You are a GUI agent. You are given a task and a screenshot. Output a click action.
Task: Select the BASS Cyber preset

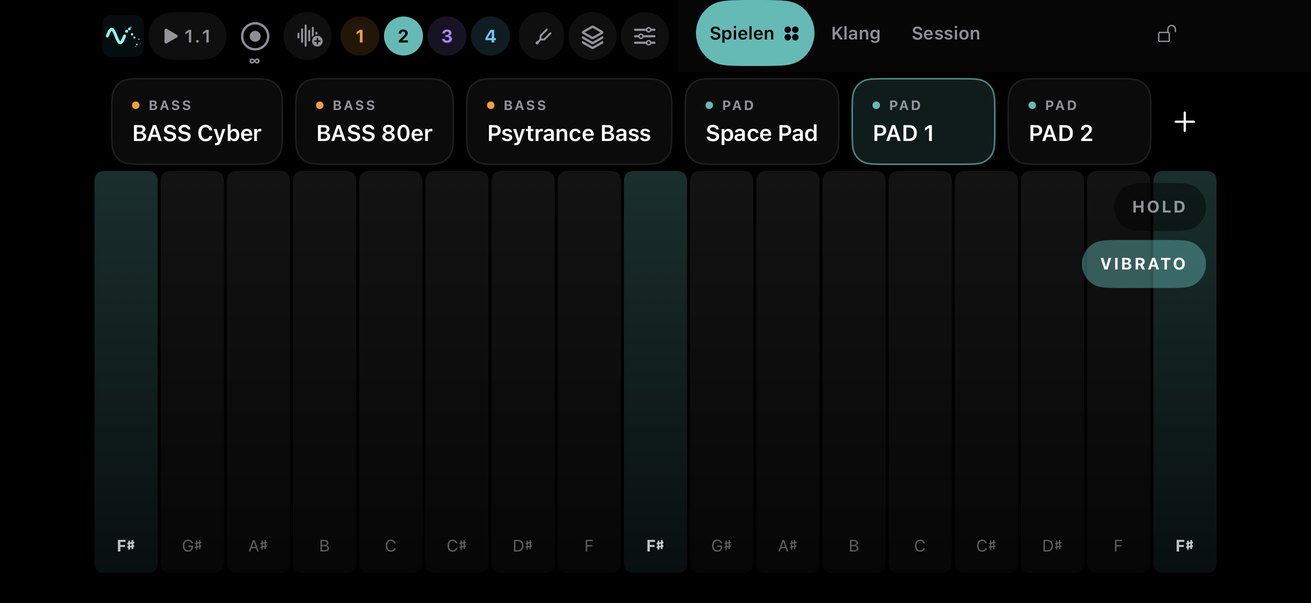(197, 121)
